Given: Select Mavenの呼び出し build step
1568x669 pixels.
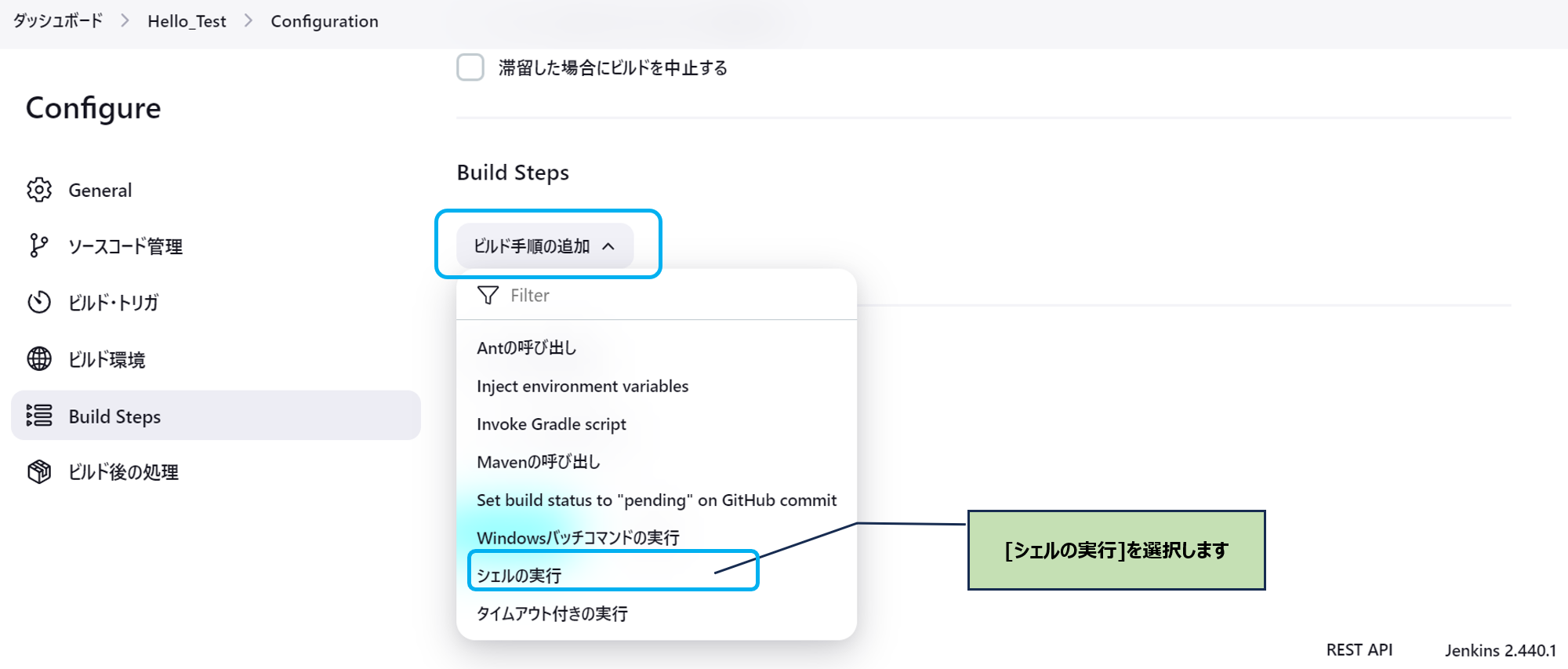Looking at the screenshot, I should click(x=656, y=462).
